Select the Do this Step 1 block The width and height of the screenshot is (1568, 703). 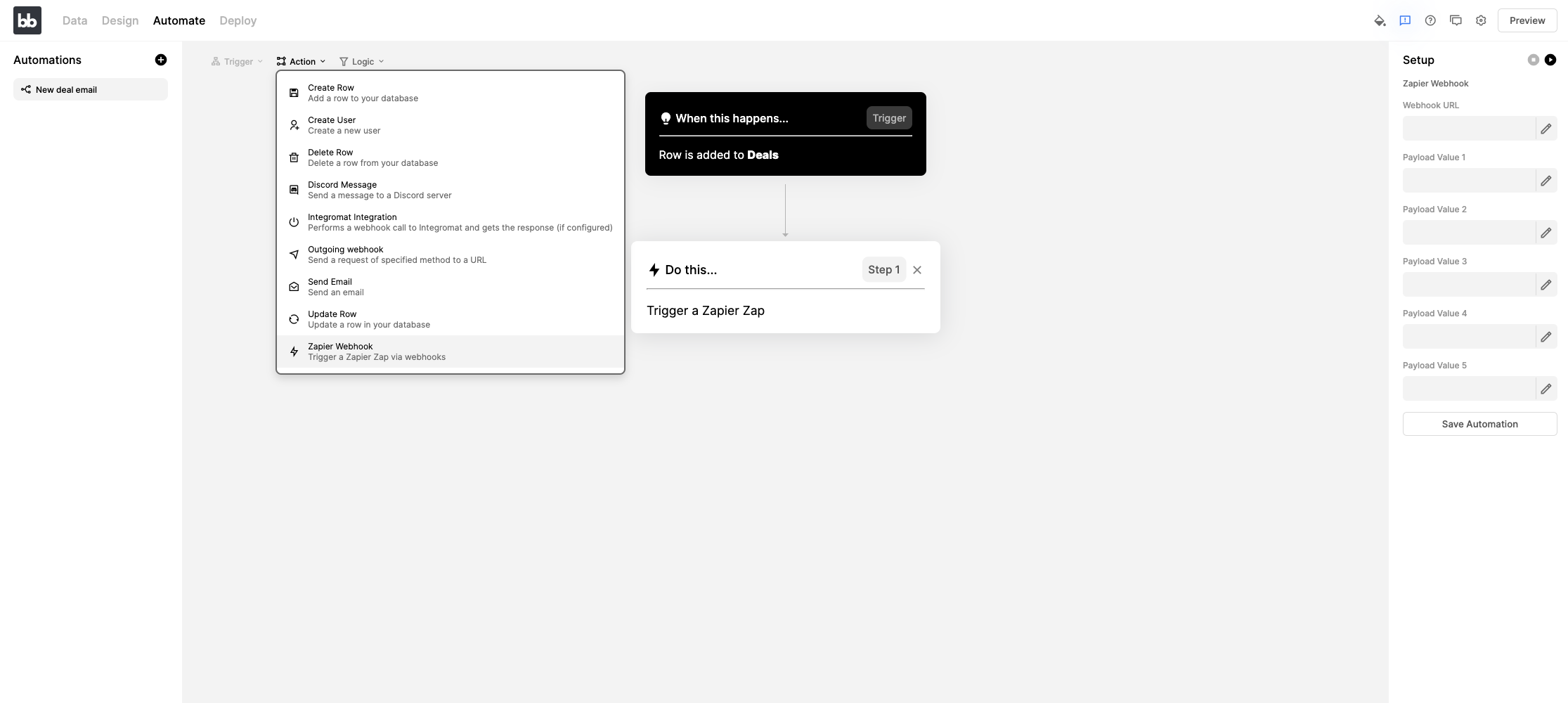786,287
